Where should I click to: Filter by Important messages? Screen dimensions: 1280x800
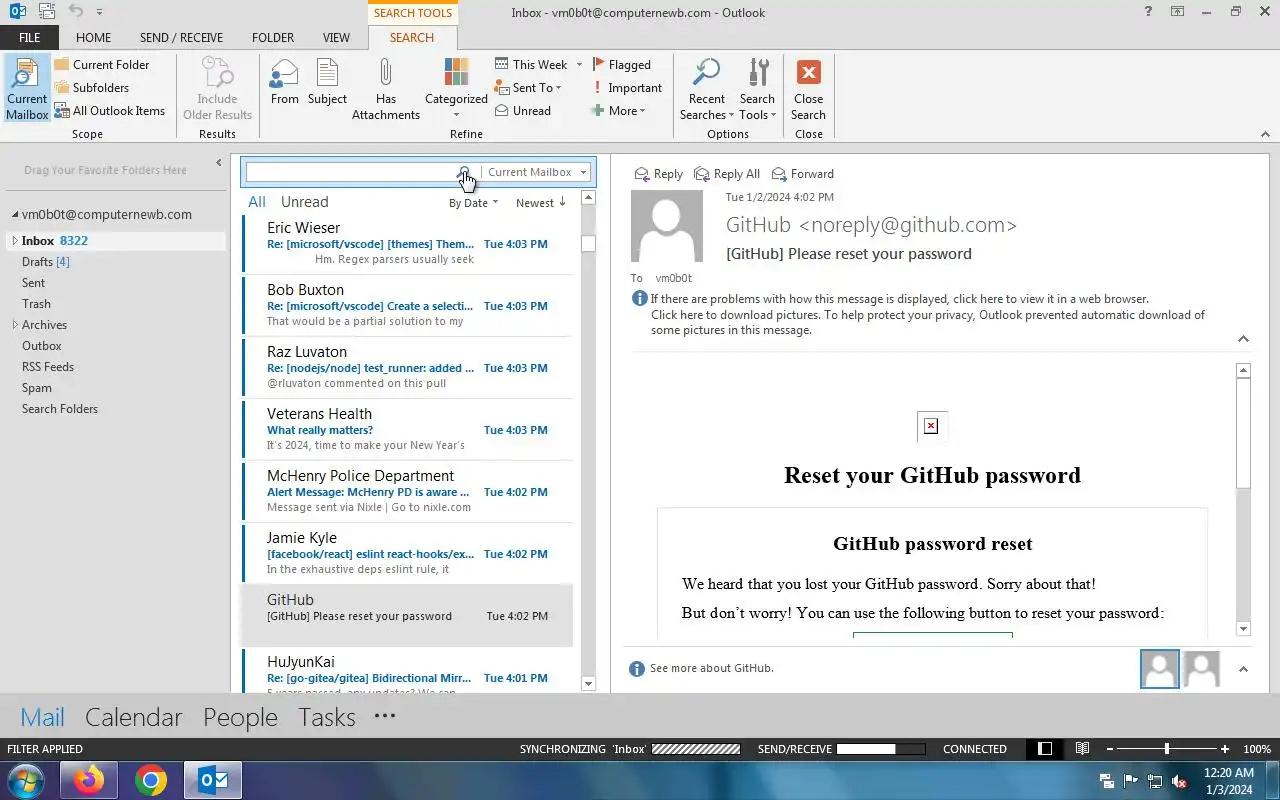click(627, 87)
